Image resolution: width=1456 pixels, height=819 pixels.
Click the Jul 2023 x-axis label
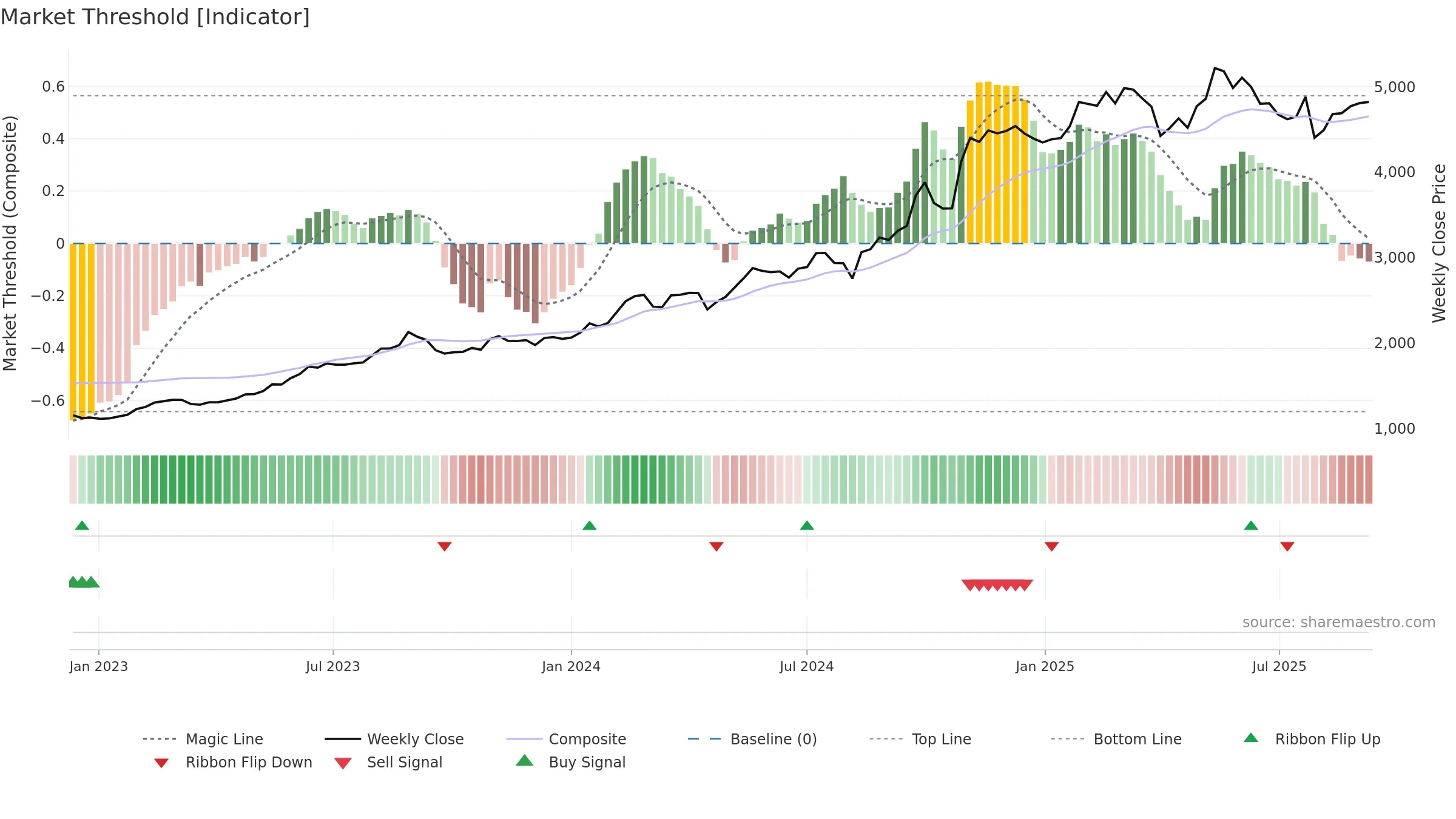pyautogui.click(x=333, y=666)
